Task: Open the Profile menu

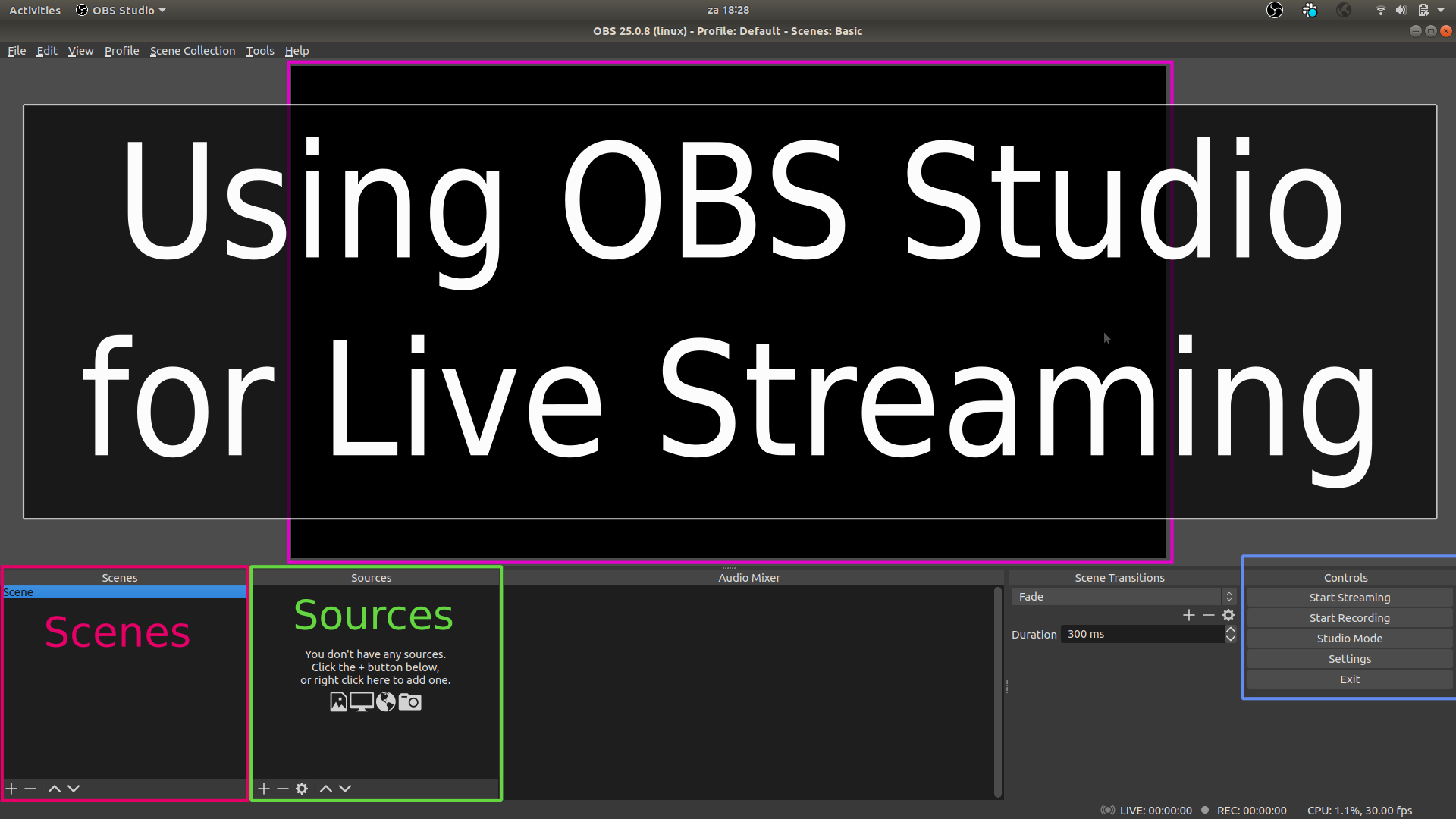Action: [x=121, y=51]
